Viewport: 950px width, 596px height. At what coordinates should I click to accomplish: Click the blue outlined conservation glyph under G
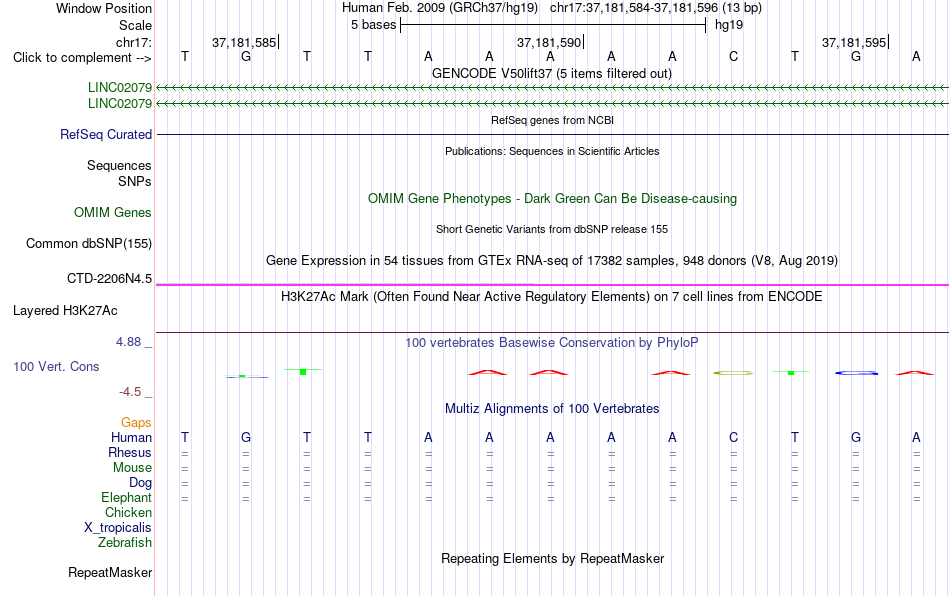point(856,373)
